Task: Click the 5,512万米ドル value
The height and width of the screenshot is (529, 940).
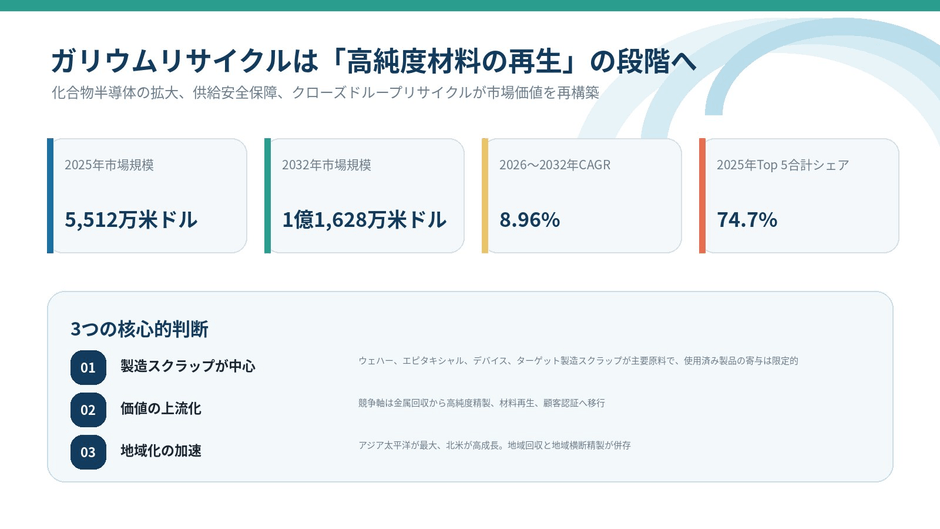Action: pyautogui.click(x=131, y=220)
